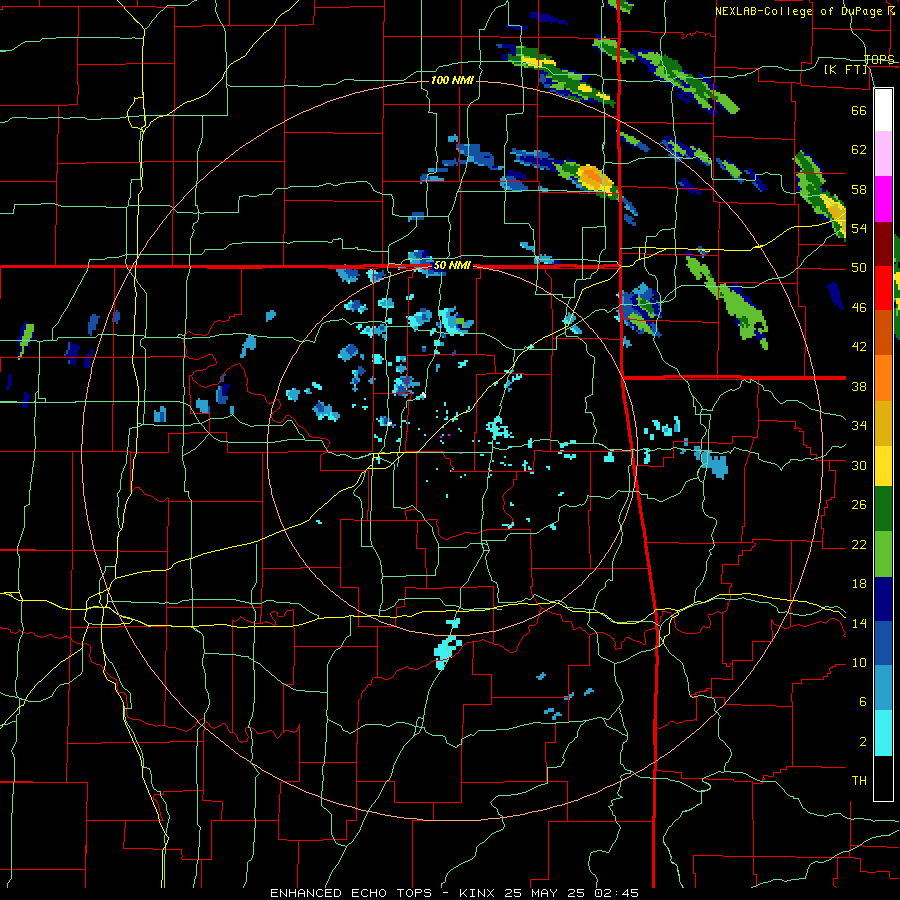
Task: Click the magenta legend swatch
Action: click(883, 199)
